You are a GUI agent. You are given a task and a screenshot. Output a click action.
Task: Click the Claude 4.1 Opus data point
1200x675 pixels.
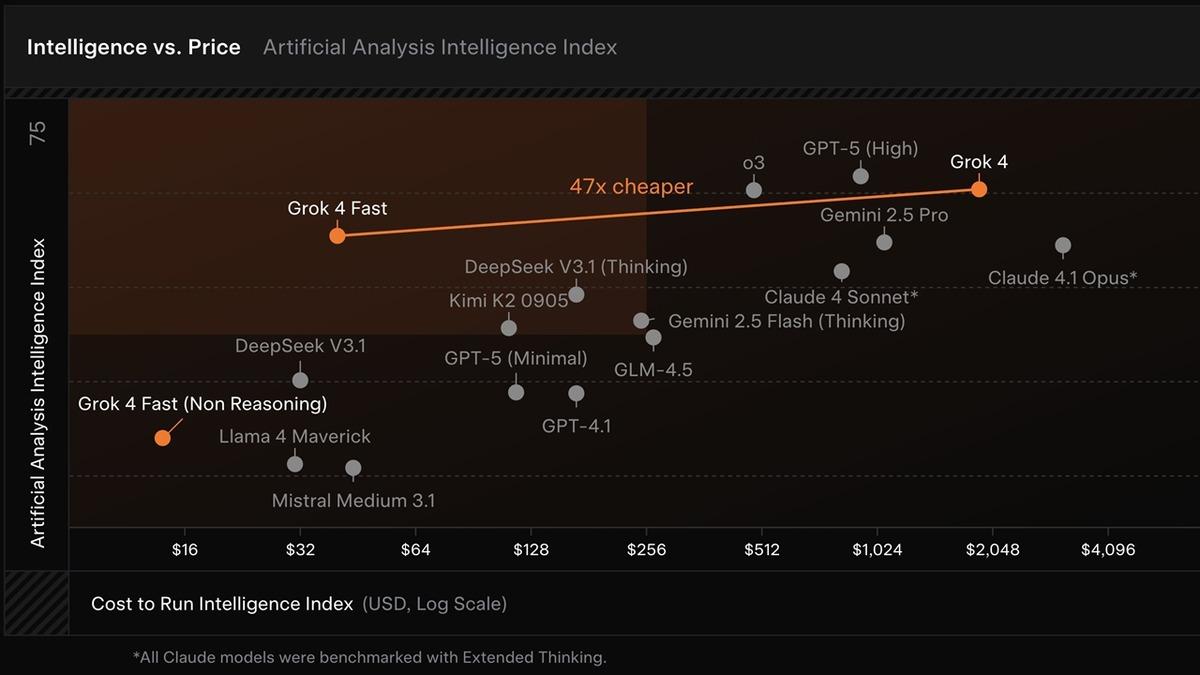tap(1063, 245)
